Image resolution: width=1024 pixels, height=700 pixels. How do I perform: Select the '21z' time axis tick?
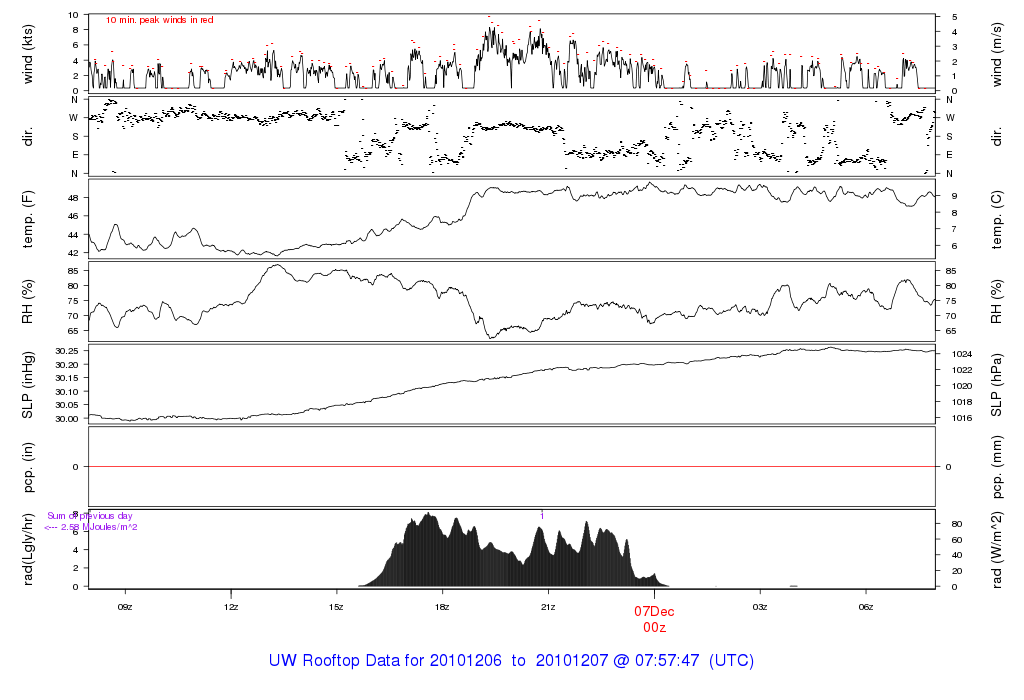coord(548,607)
